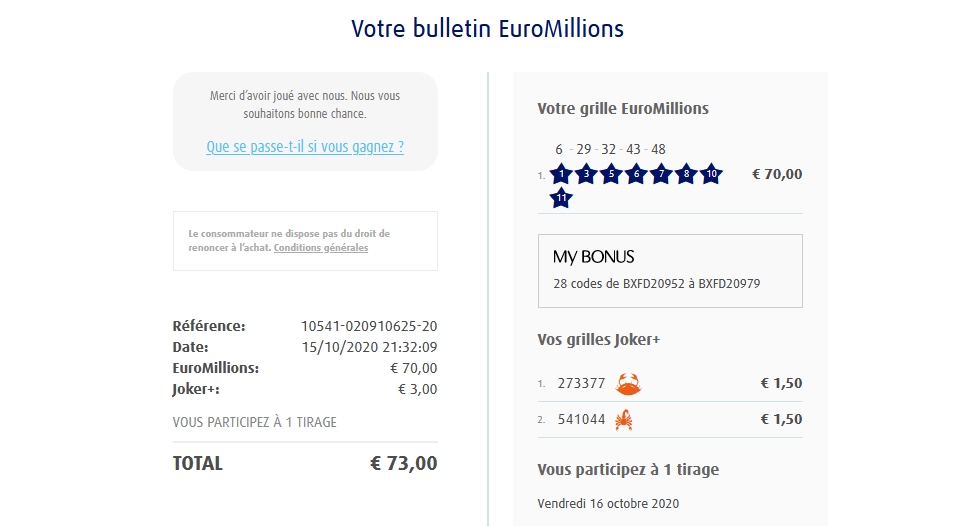
Task: Click the Joker+ number 273377
Action: [x=581, y=383]
